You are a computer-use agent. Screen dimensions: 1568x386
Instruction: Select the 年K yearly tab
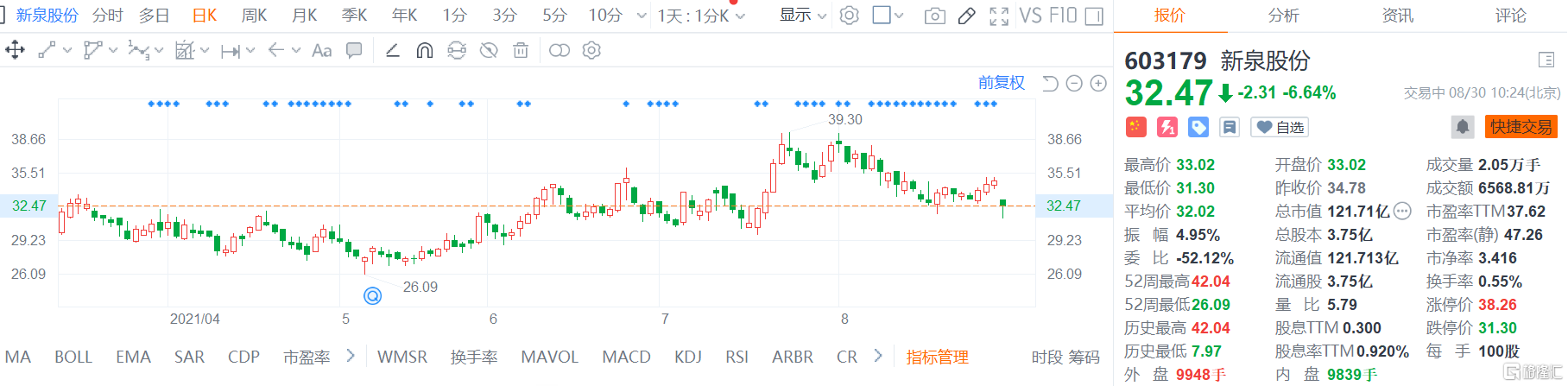coord(404,16)
